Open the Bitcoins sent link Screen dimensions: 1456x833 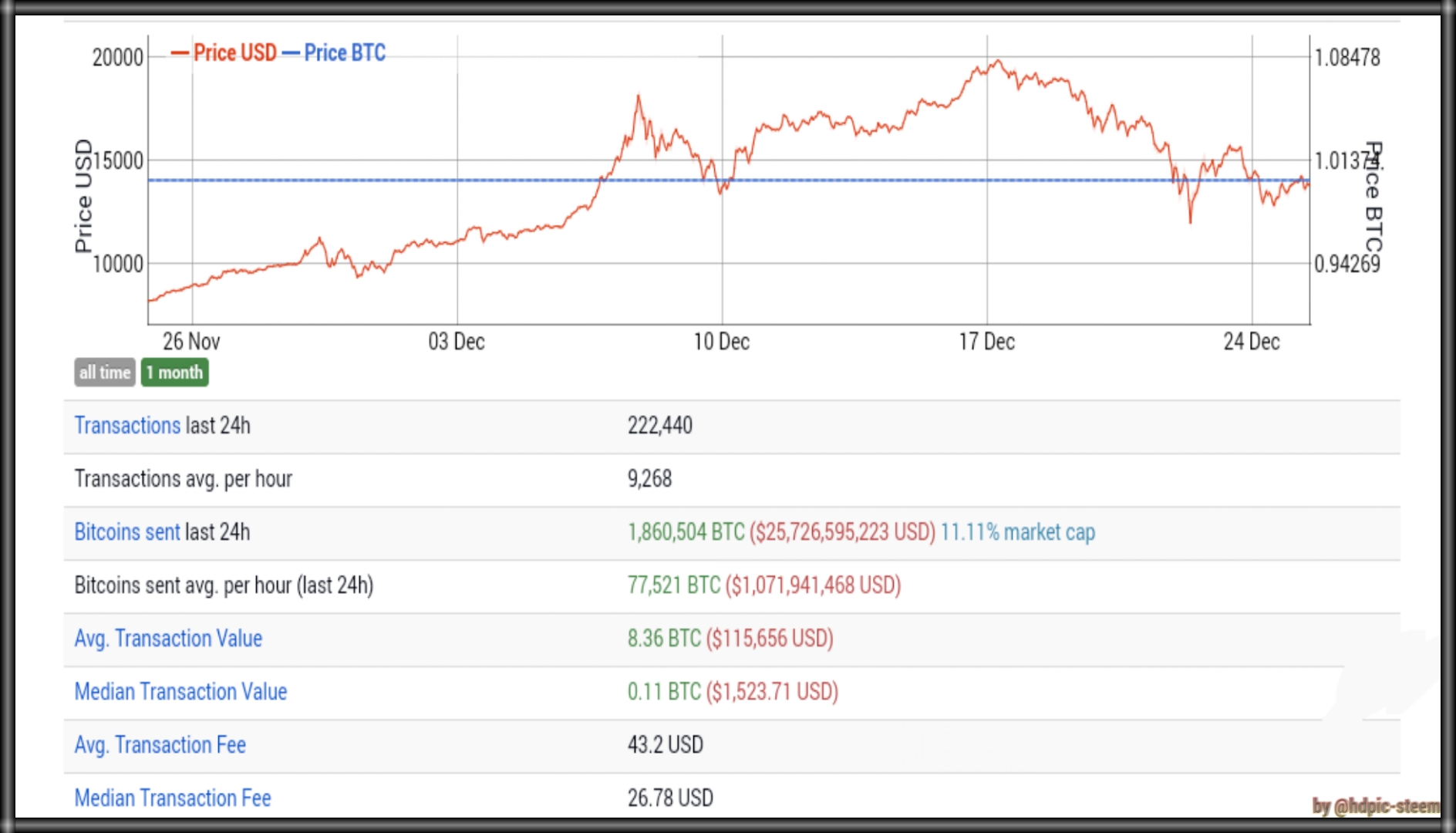click(127, 532)
